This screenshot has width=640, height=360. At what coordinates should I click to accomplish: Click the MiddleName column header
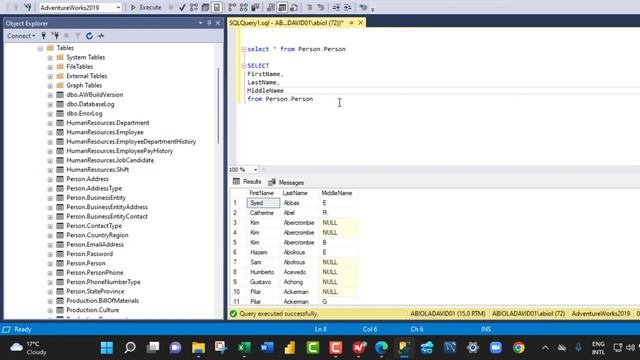[338, 193]
